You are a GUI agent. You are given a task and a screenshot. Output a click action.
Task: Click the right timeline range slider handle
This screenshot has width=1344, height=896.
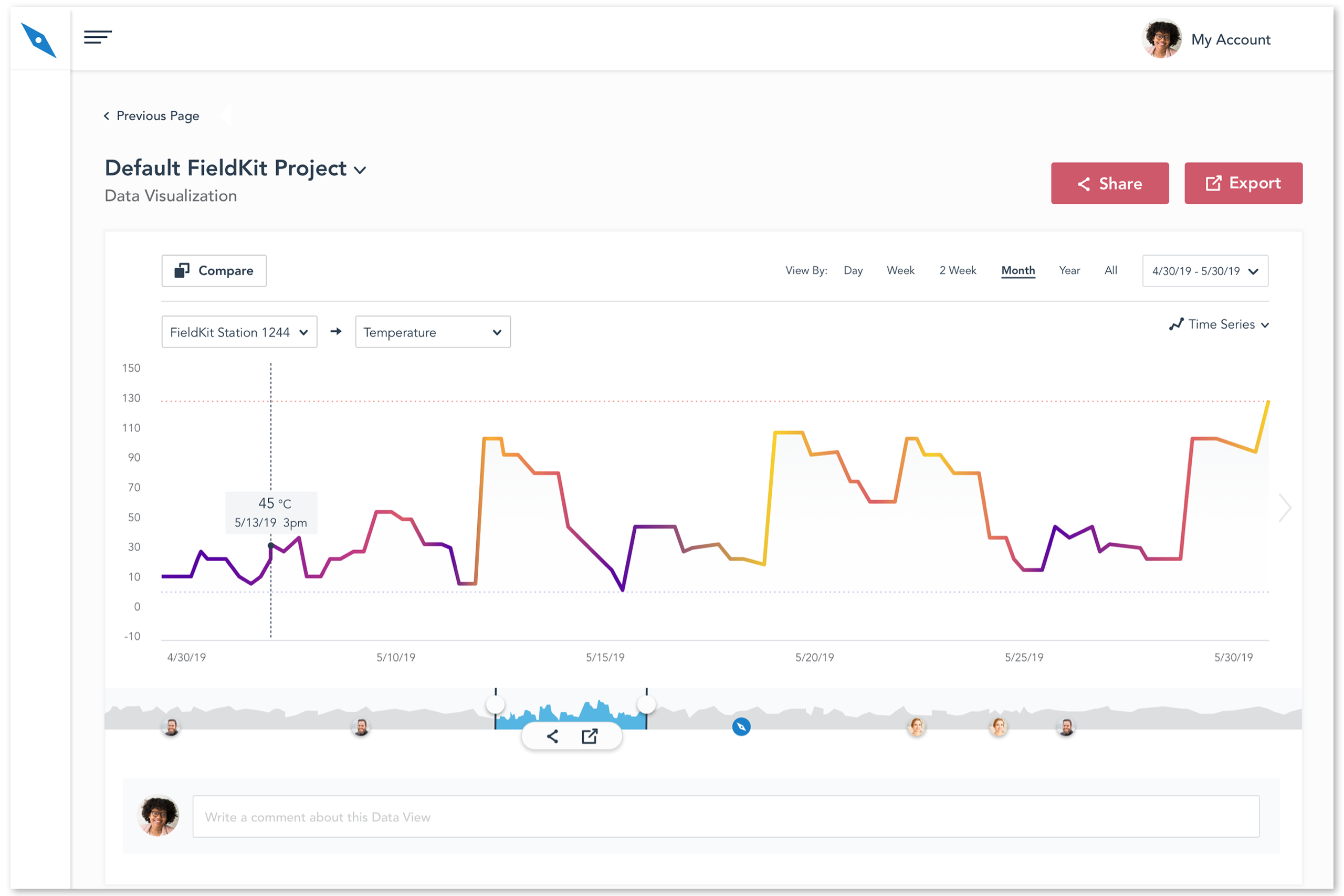646,704
